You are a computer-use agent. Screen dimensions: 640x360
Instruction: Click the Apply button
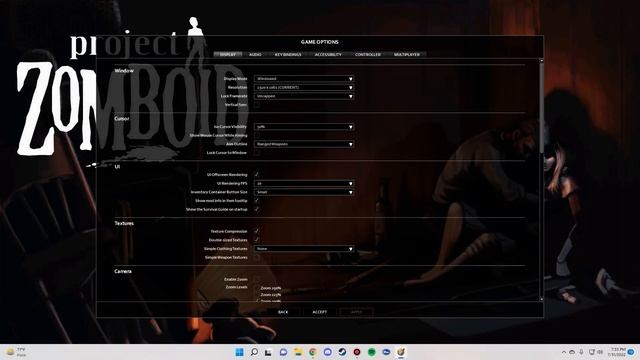tap(356, 312)
